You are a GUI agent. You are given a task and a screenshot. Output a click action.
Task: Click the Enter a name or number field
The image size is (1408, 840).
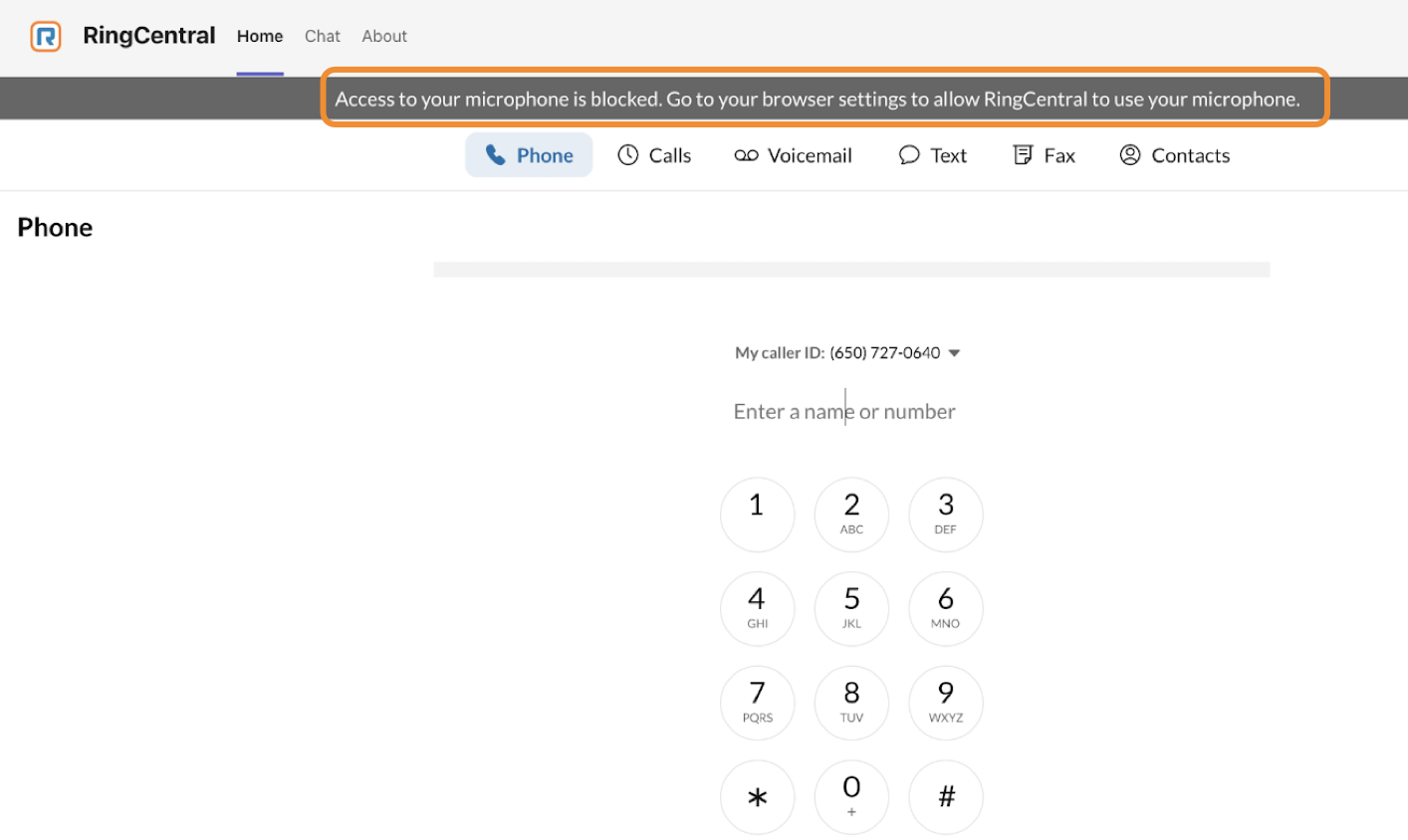(x=845, y=411)
